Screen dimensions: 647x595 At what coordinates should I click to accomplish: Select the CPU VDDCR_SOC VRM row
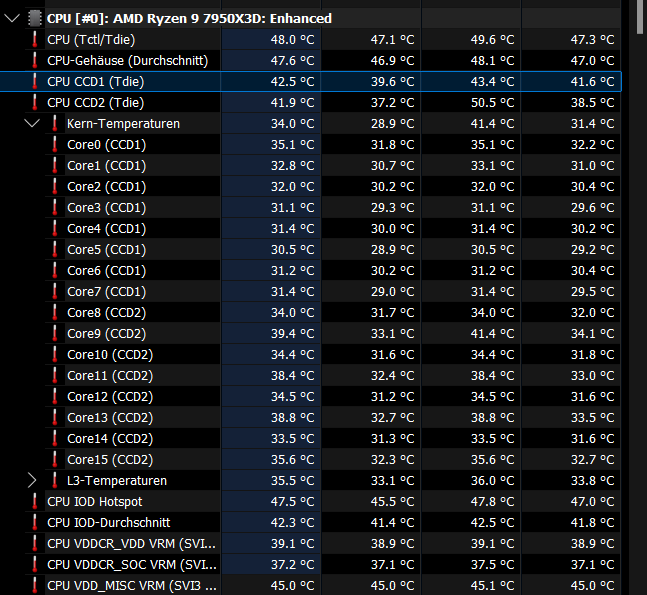click(310, 564)
